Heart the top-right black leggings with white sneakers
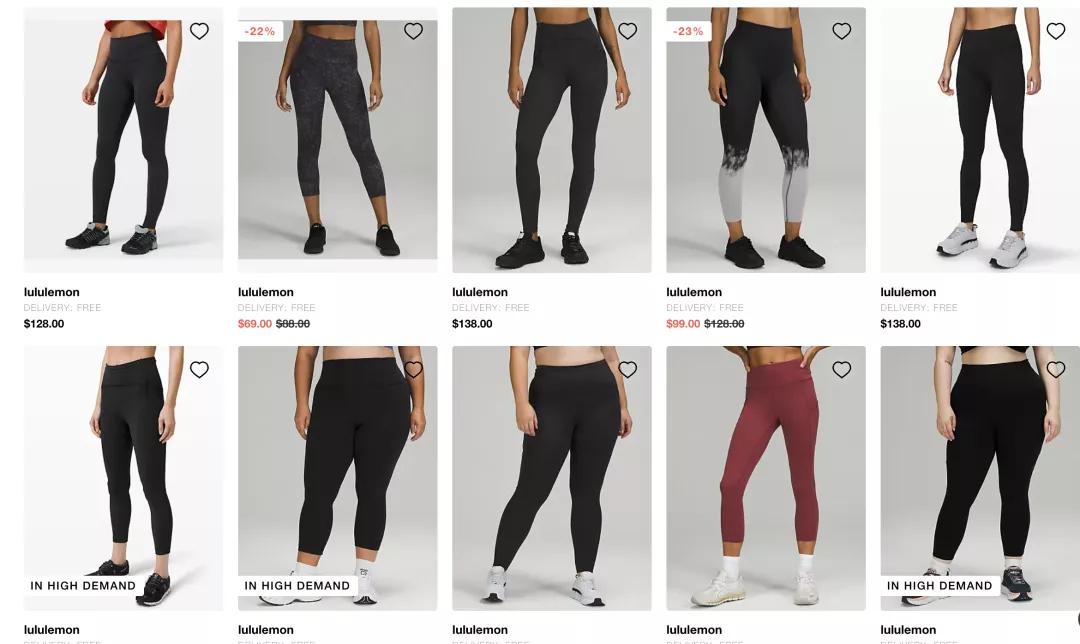Image resolution: width=1080 pixels, height=644 pixels. click(1056, 31)
